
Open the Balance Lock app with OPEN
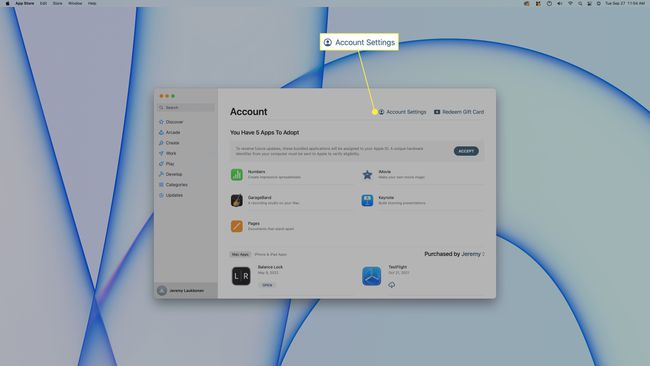pos(267,285)
